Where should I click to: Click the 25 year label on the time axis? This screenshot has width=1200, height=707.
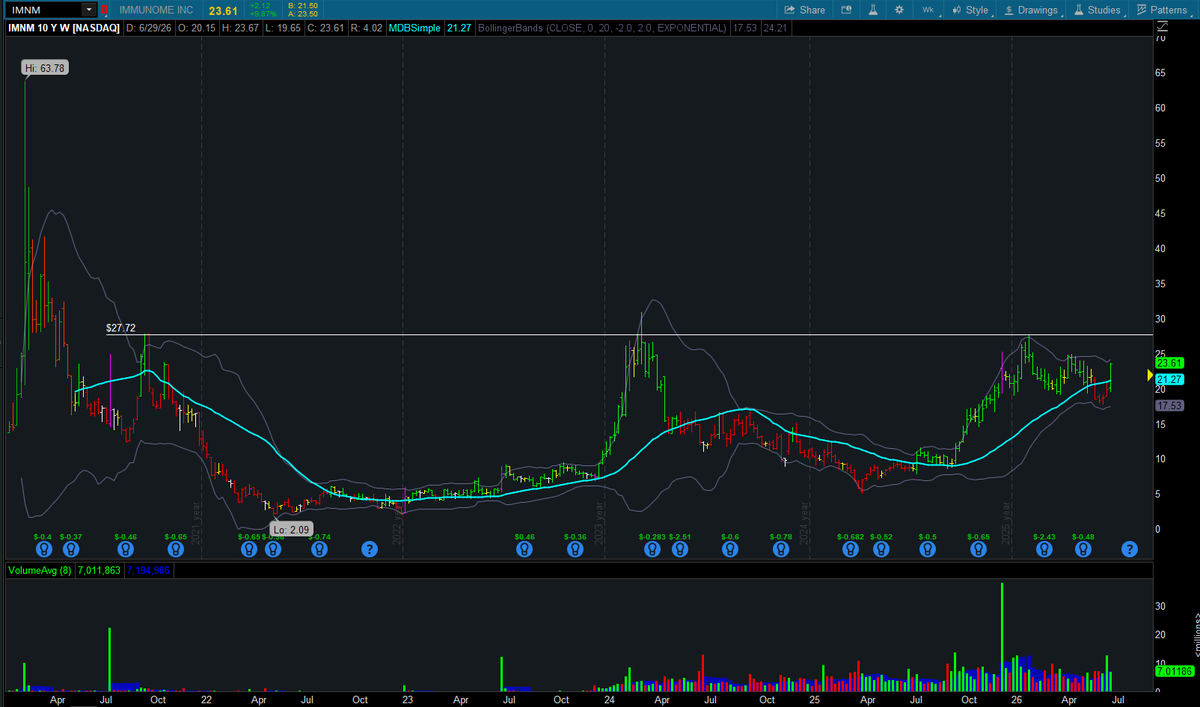click(x=815, y=701)
